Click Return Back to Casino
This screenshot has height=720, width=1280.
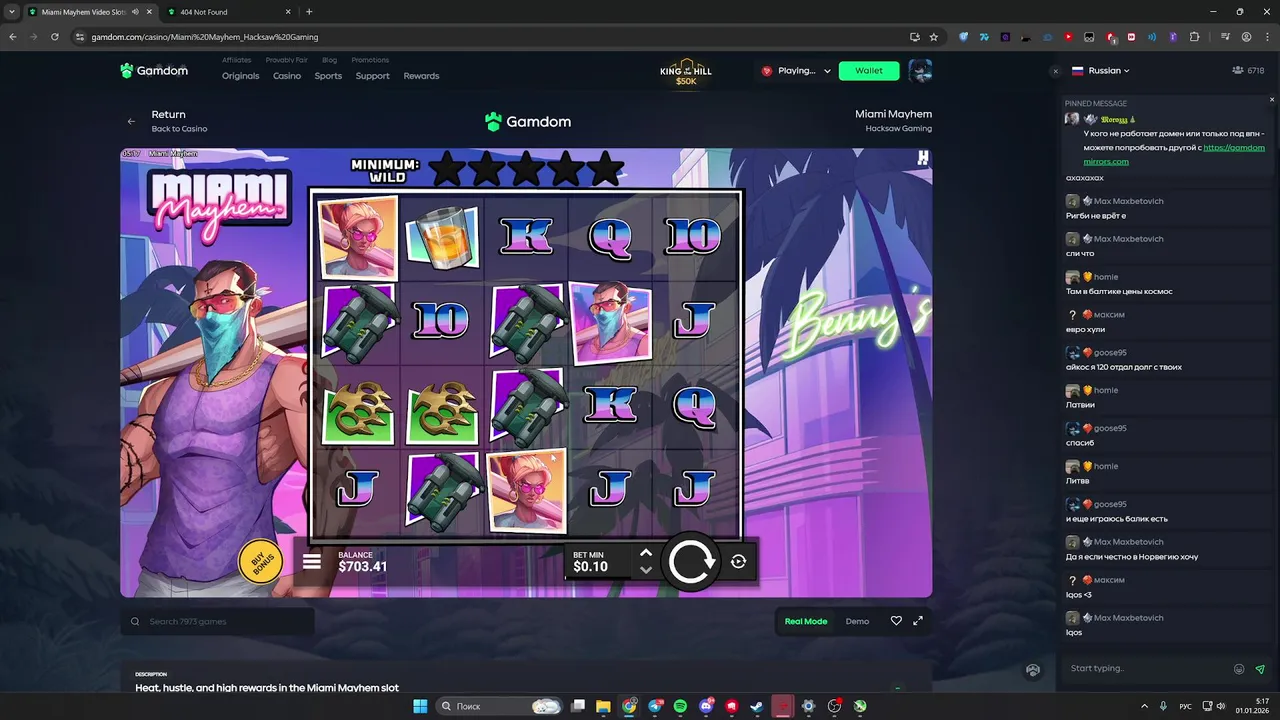[179, 121]
